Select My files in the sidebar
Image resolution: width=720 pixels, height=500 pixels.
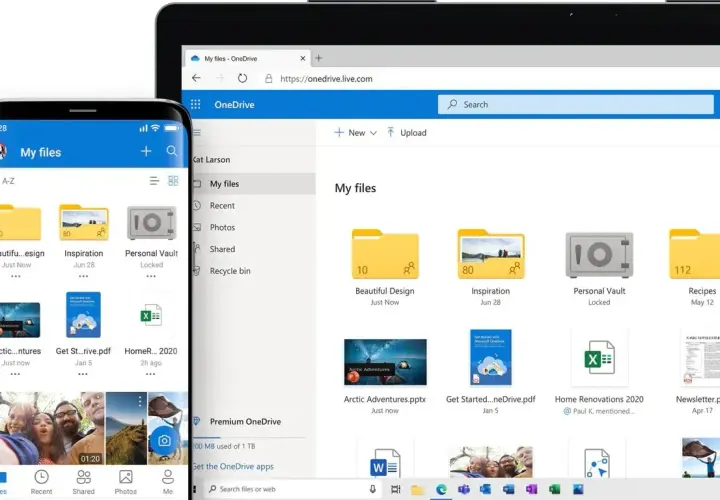coord(254,184)
